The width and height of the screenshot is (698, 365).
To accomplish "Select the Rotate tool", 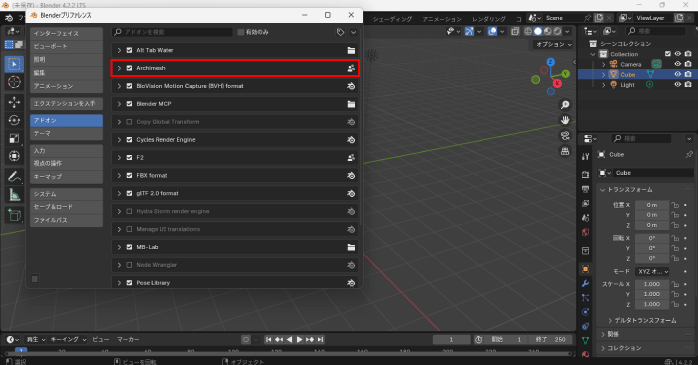I will point(14,120).
